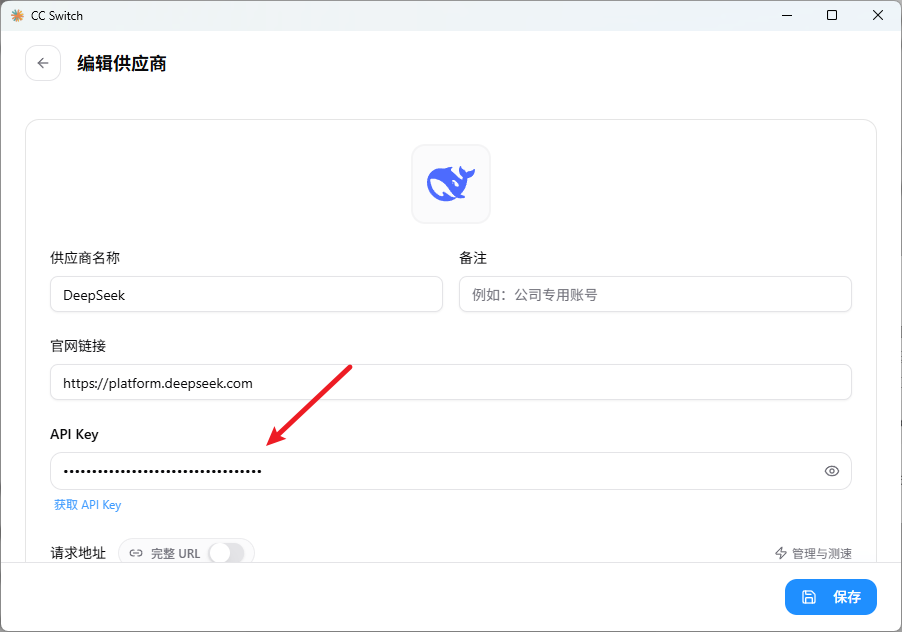Click the API Key label text

pos(74,434)
